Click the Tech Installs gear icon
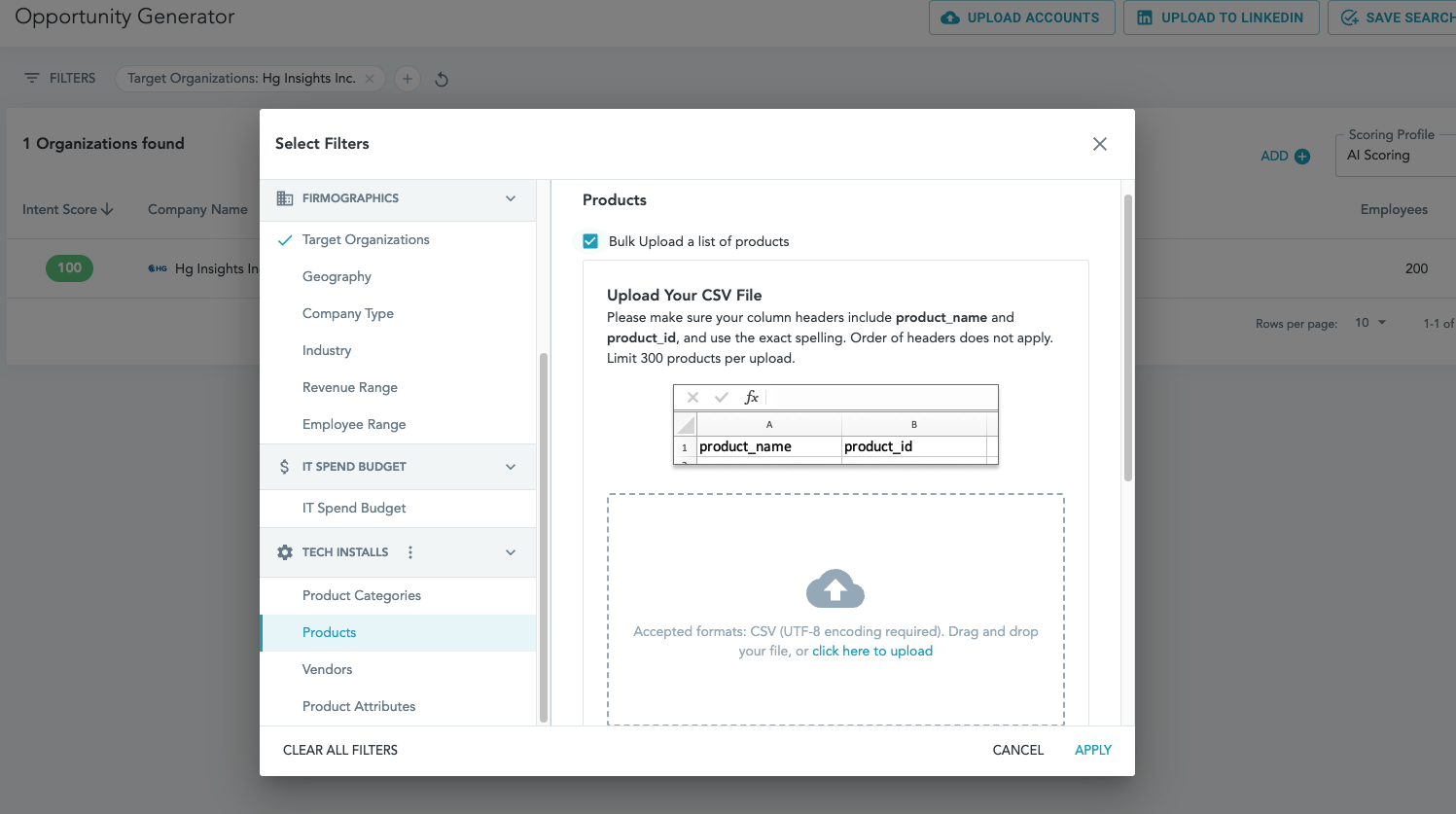Screen dimensions: 1456x814 [x=285, y=552]
